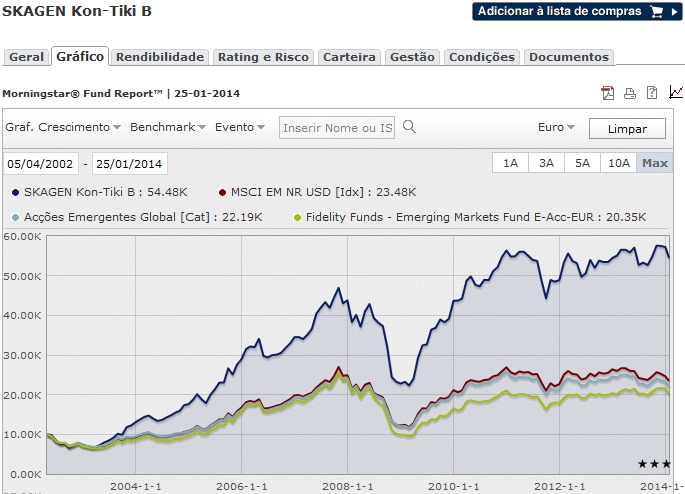The width and height of the screenshot is (685, 494).
Task: Click Adicionar à lista de compras button
Action: (x=577, y=12)
